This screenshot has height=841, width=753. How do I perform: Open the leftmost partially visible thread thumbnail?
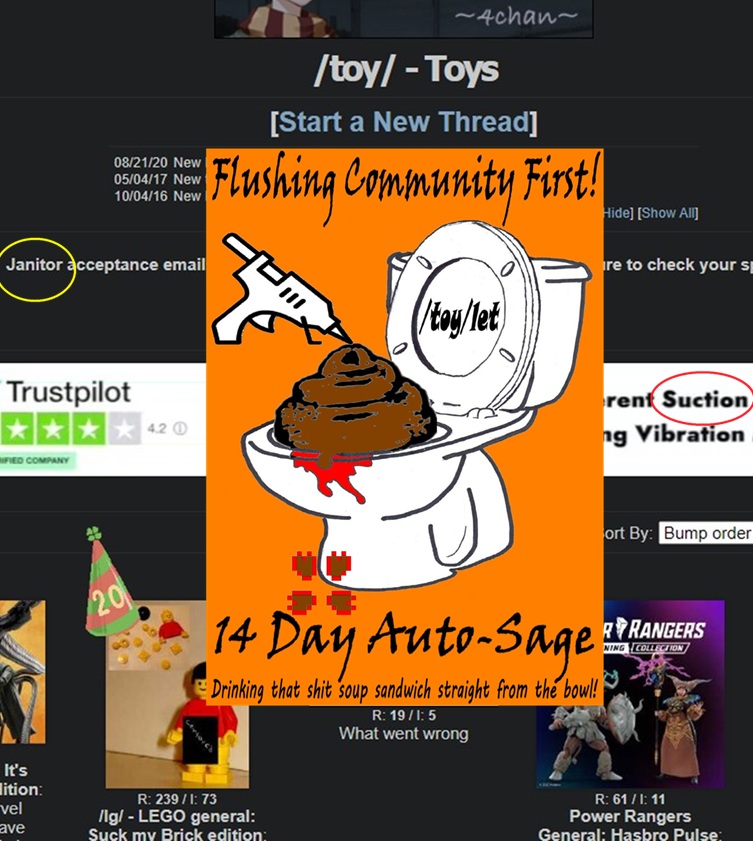[23, 673]
